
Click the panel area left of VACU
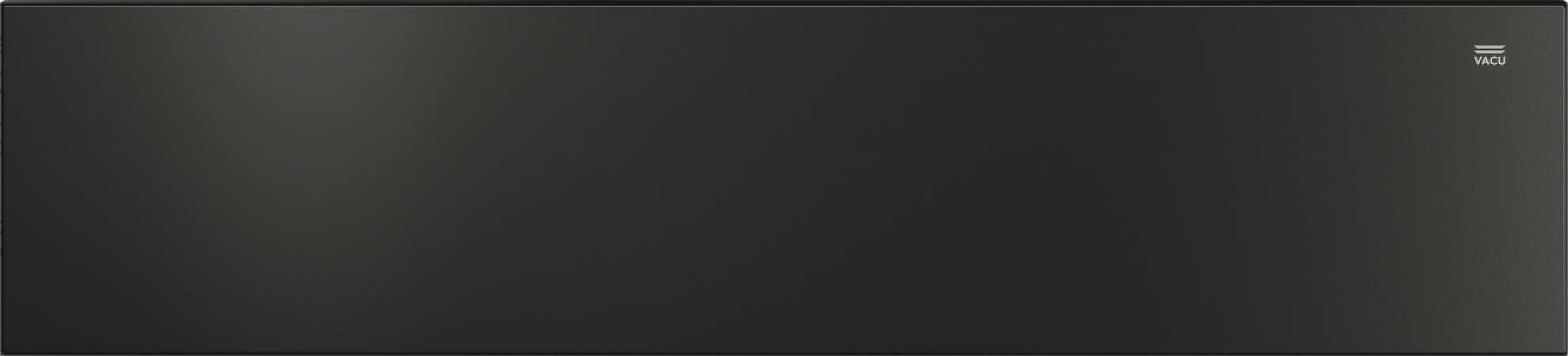click(1410, 55)
